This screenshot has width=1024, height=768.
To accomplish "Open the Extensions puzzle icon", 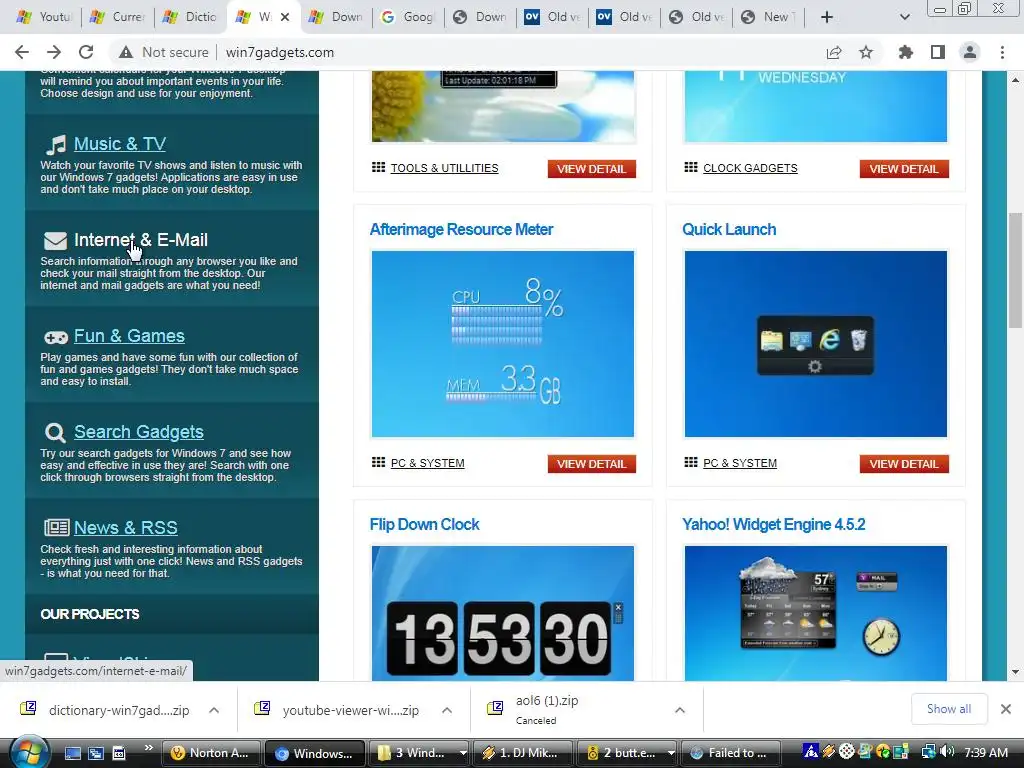I will tap(905, 52).
